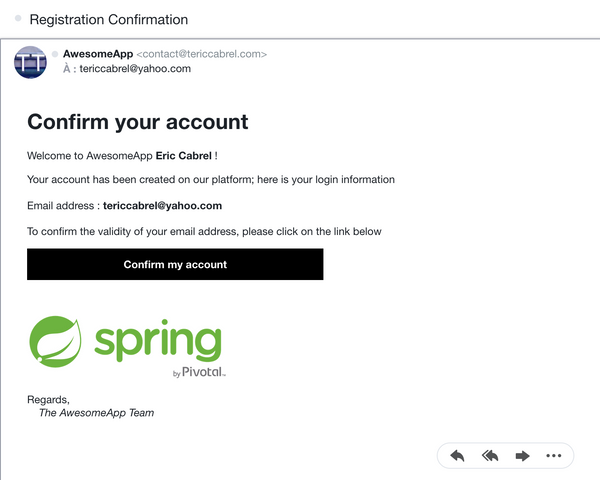Click the green Spring leaf logo icon
The image size is (600, 480).
[x=55, y=342]
